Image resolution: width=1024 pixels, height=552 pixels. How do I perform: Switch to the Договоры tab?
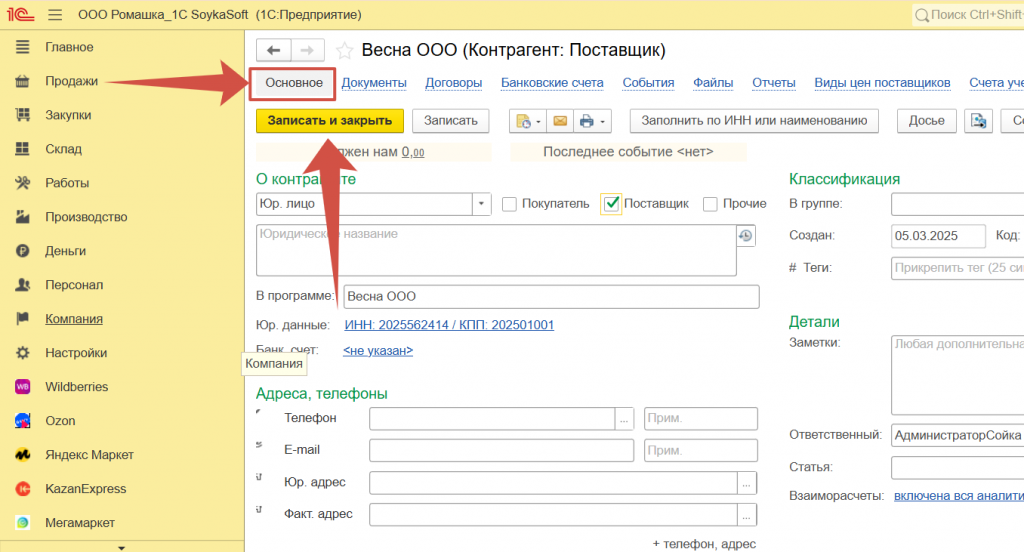pos(453,83)
